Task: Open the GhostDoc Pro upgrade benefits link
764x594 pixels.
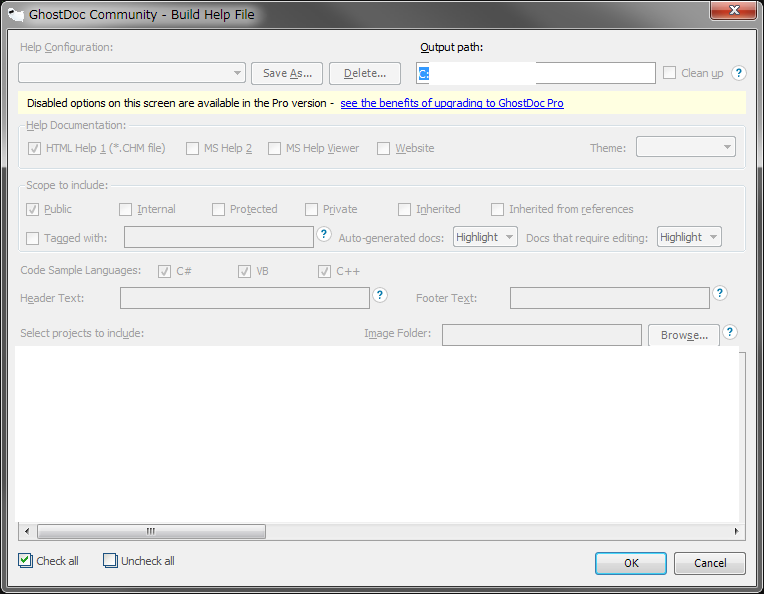Action: [452, 103]
